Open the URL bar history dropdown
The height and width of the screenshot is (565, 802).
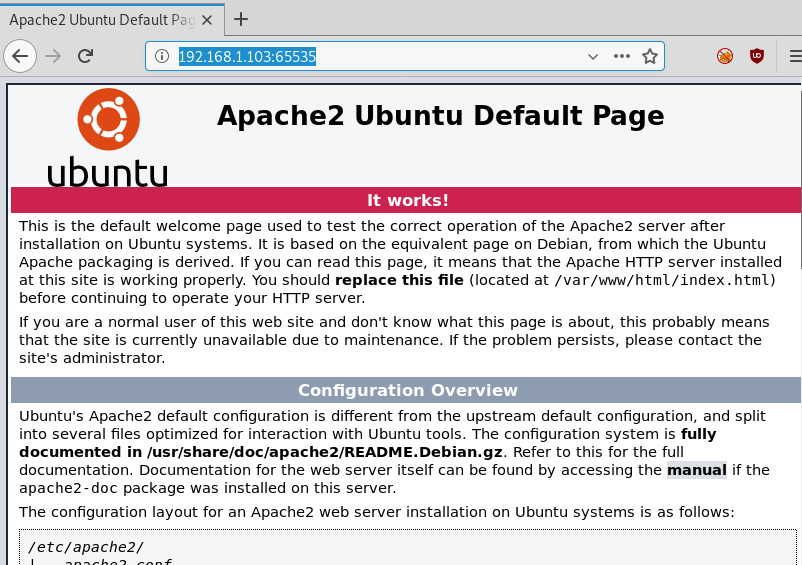[593, 56]
